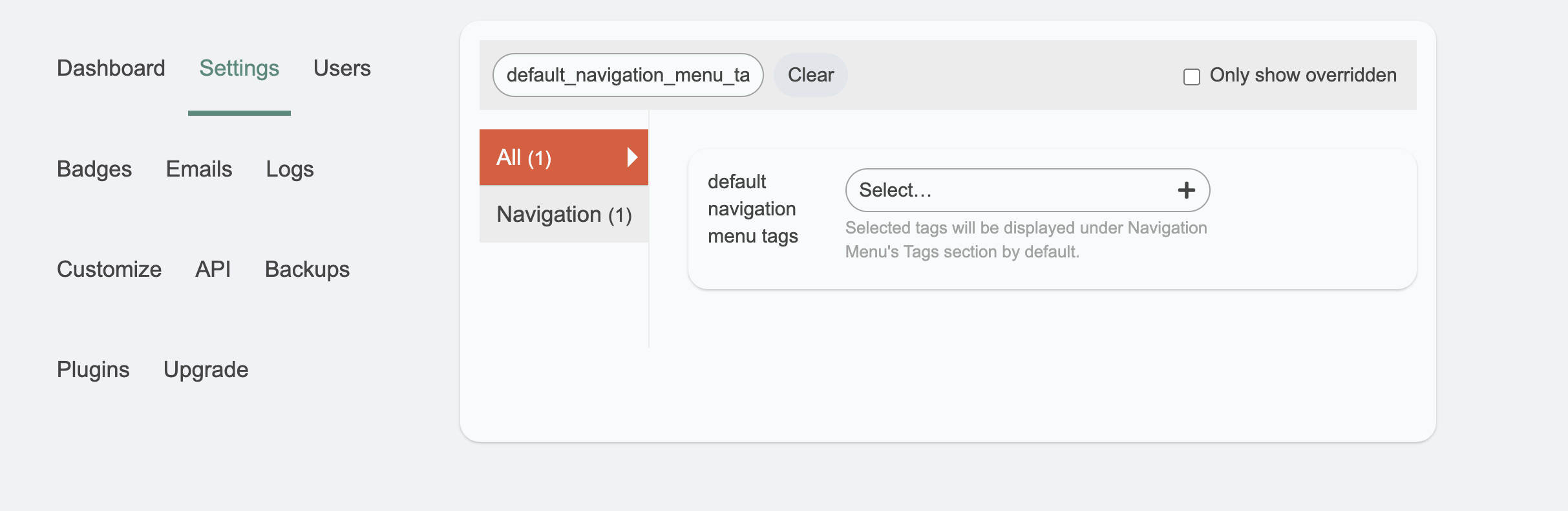Go to the Users admin tab
The width and height of the screenshot is (1568, 511).
(342, 69)
